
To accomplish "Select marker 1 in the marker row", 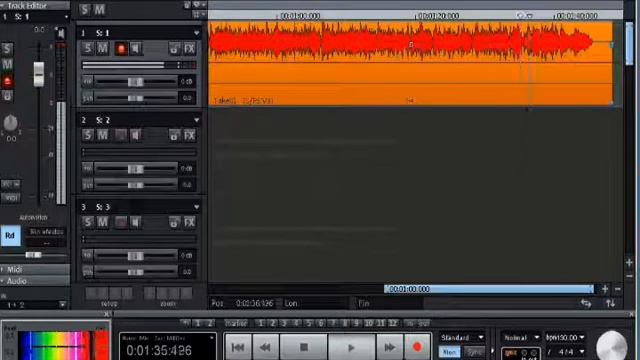I will coord(260,323).
